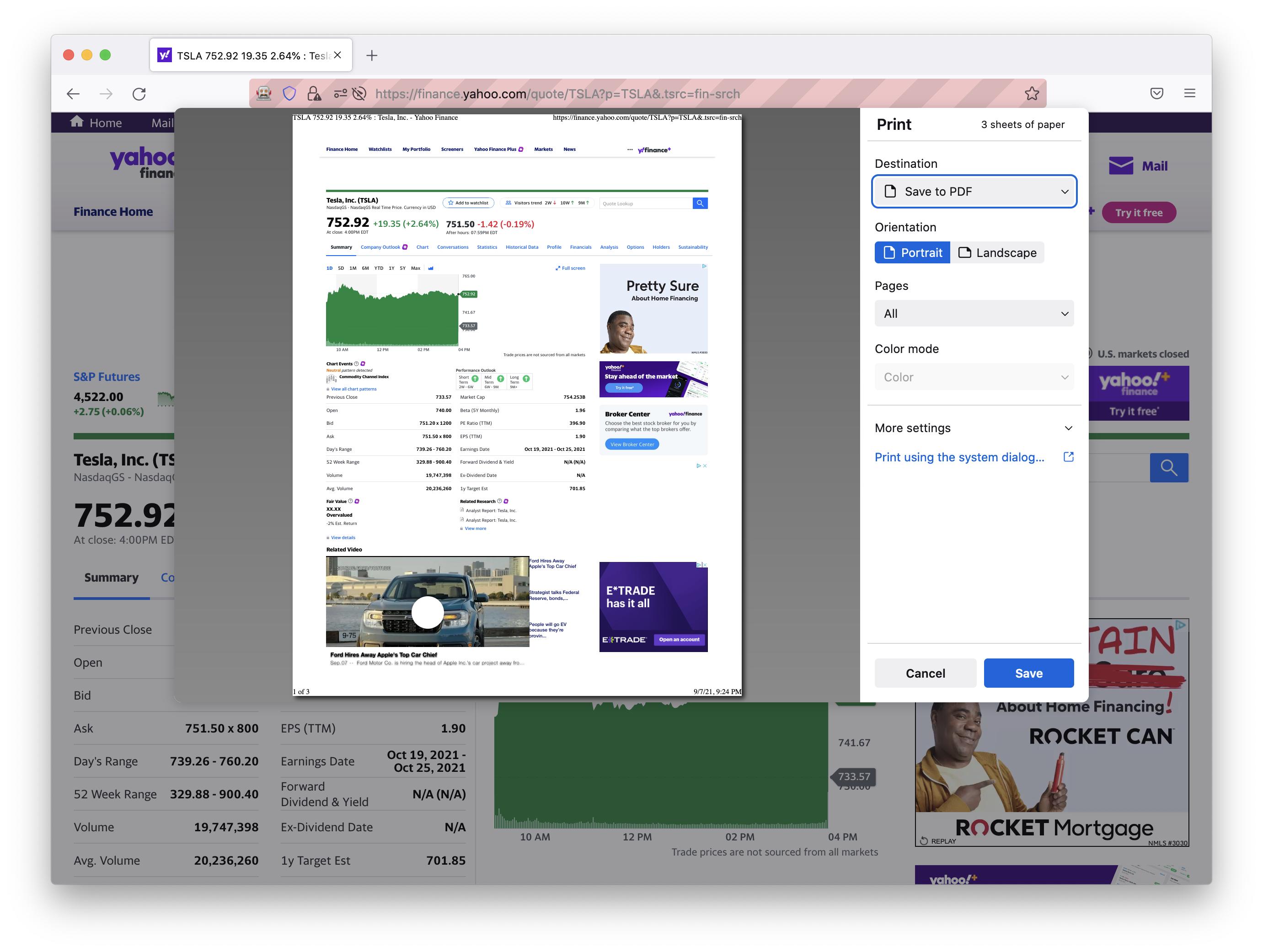Reload the current page
The height and width of the screenshot is (952, 1263).
[139, 94]
